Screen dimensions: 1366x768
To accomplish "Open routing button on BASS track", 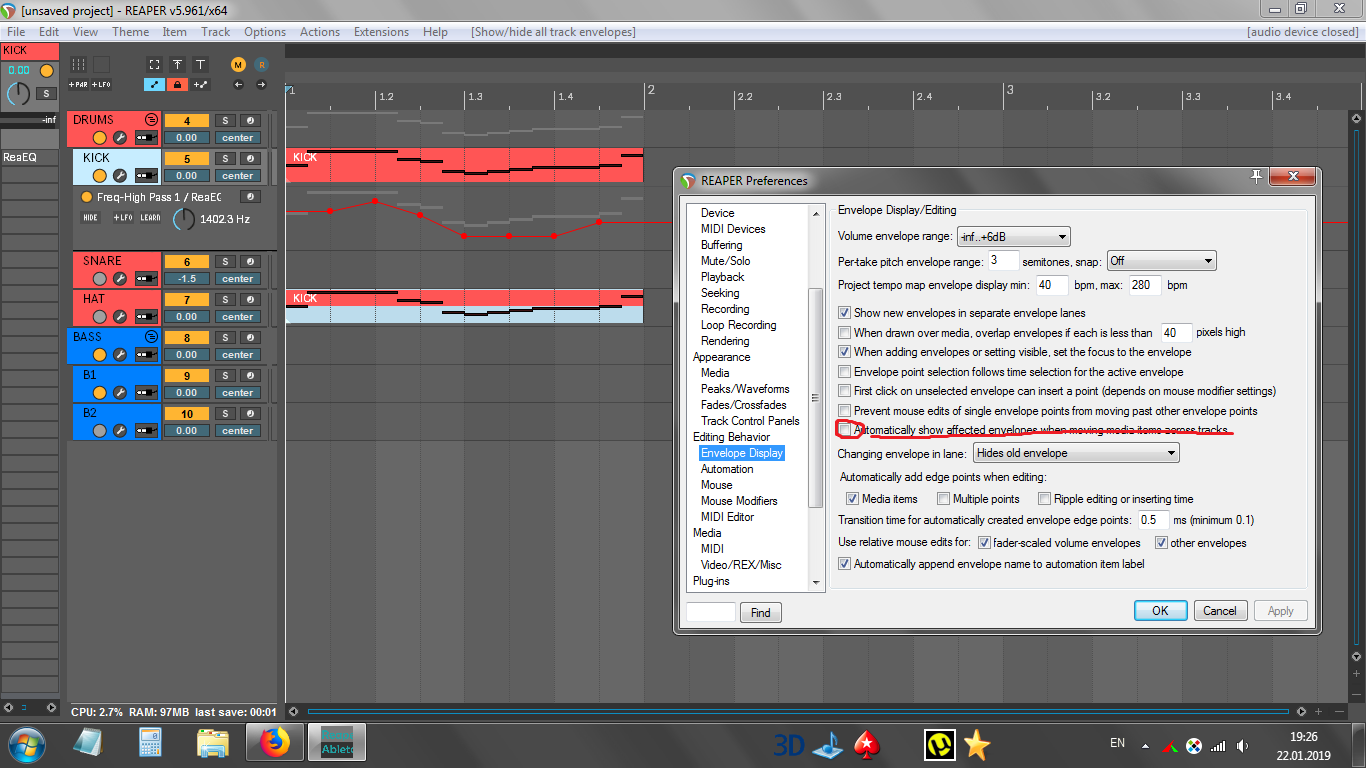I will (x=147, y=355).
